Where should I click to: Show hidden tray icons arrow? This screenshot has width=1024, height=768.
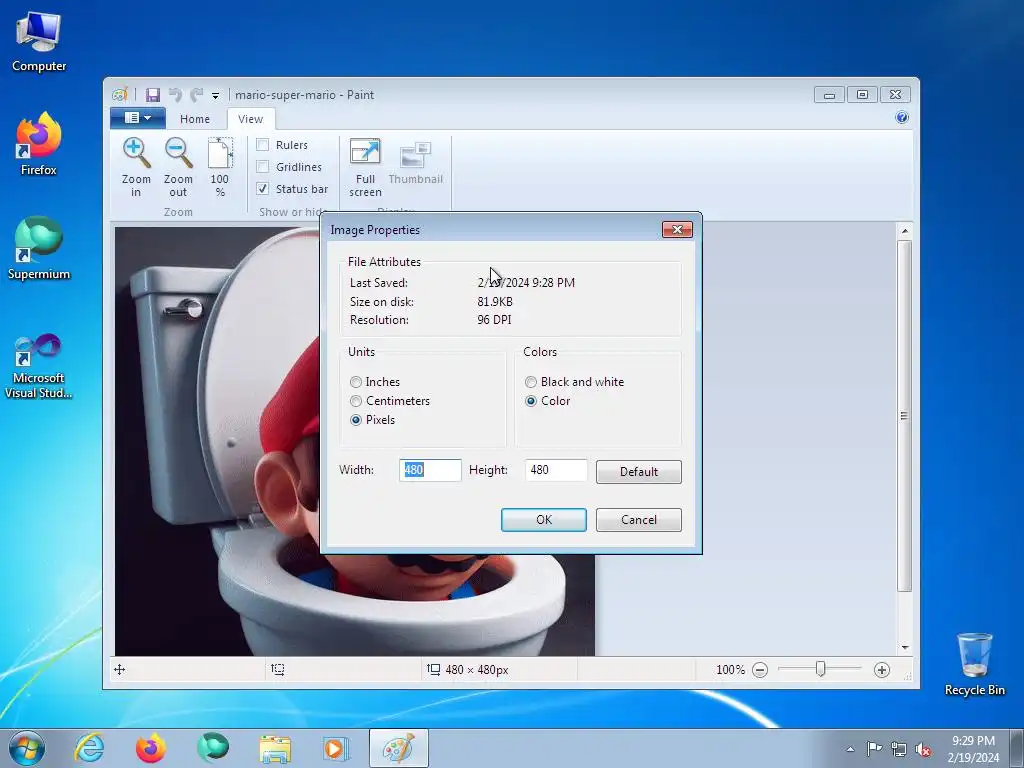pos(850,750)
